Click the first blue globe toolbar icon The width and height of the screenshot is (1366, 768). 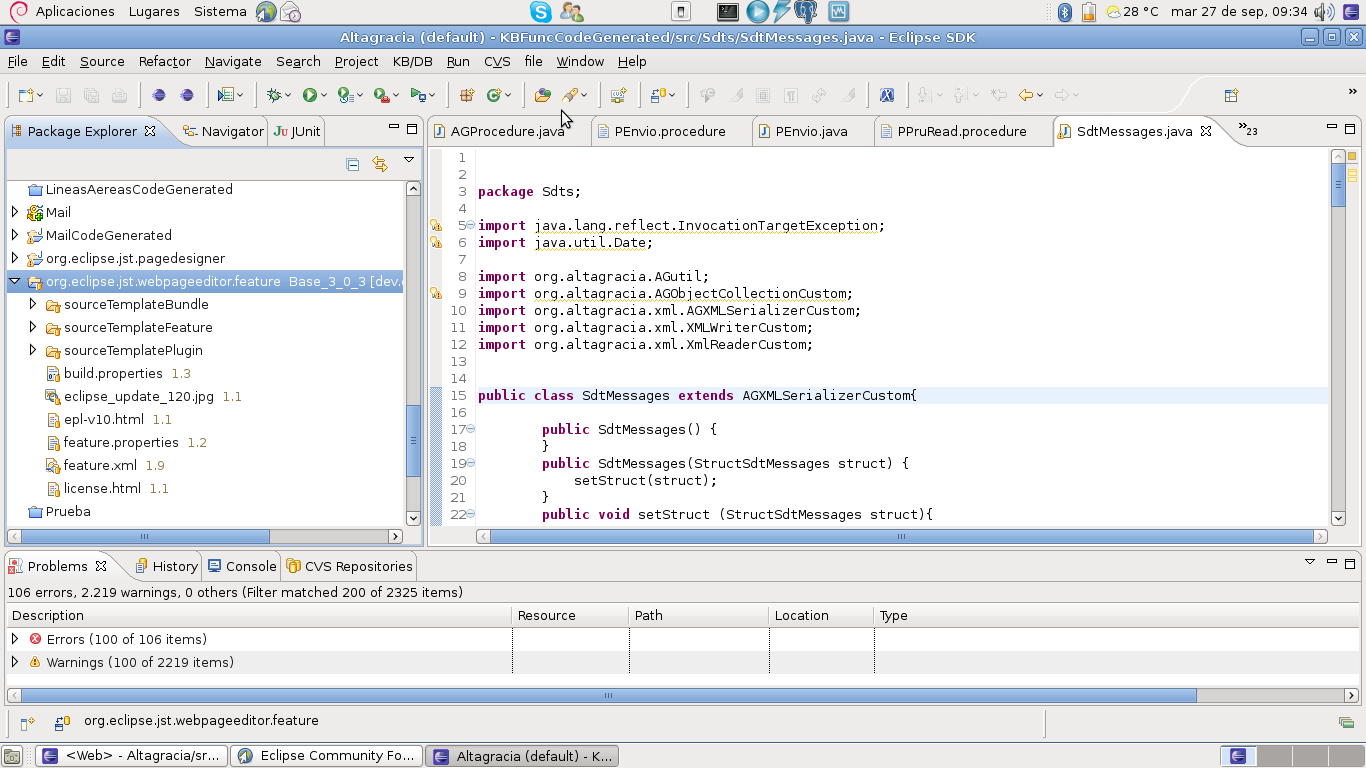click(x=159, y=95)
